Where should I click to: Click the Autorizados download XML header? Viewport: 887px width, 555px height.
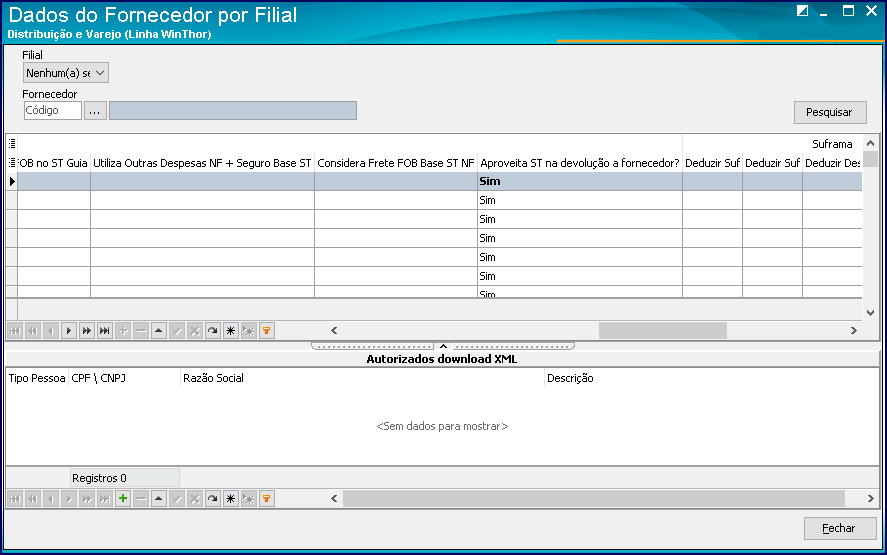point(442,359)
